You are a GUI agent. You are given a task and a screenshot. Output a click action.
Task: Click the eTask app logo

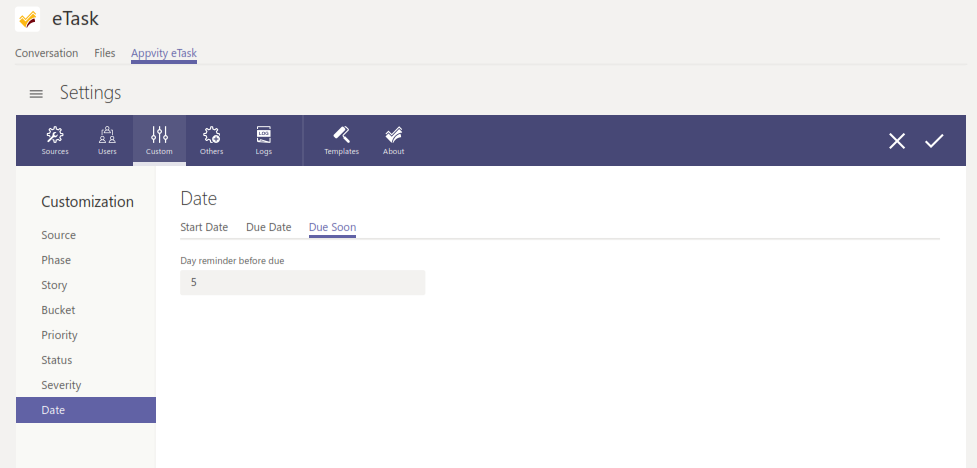tap(28, 19)
